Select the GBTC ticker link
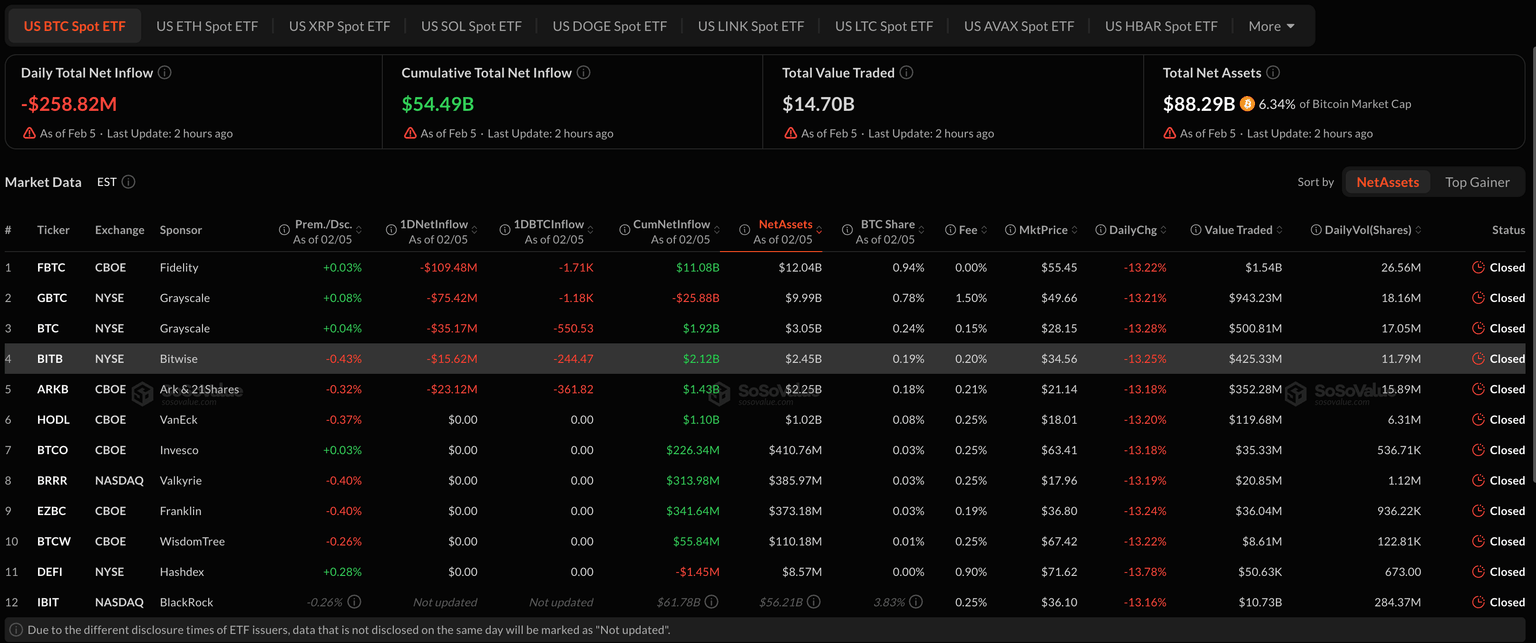The height and width of the screenshot is (643, 1536). click(52, 298)
